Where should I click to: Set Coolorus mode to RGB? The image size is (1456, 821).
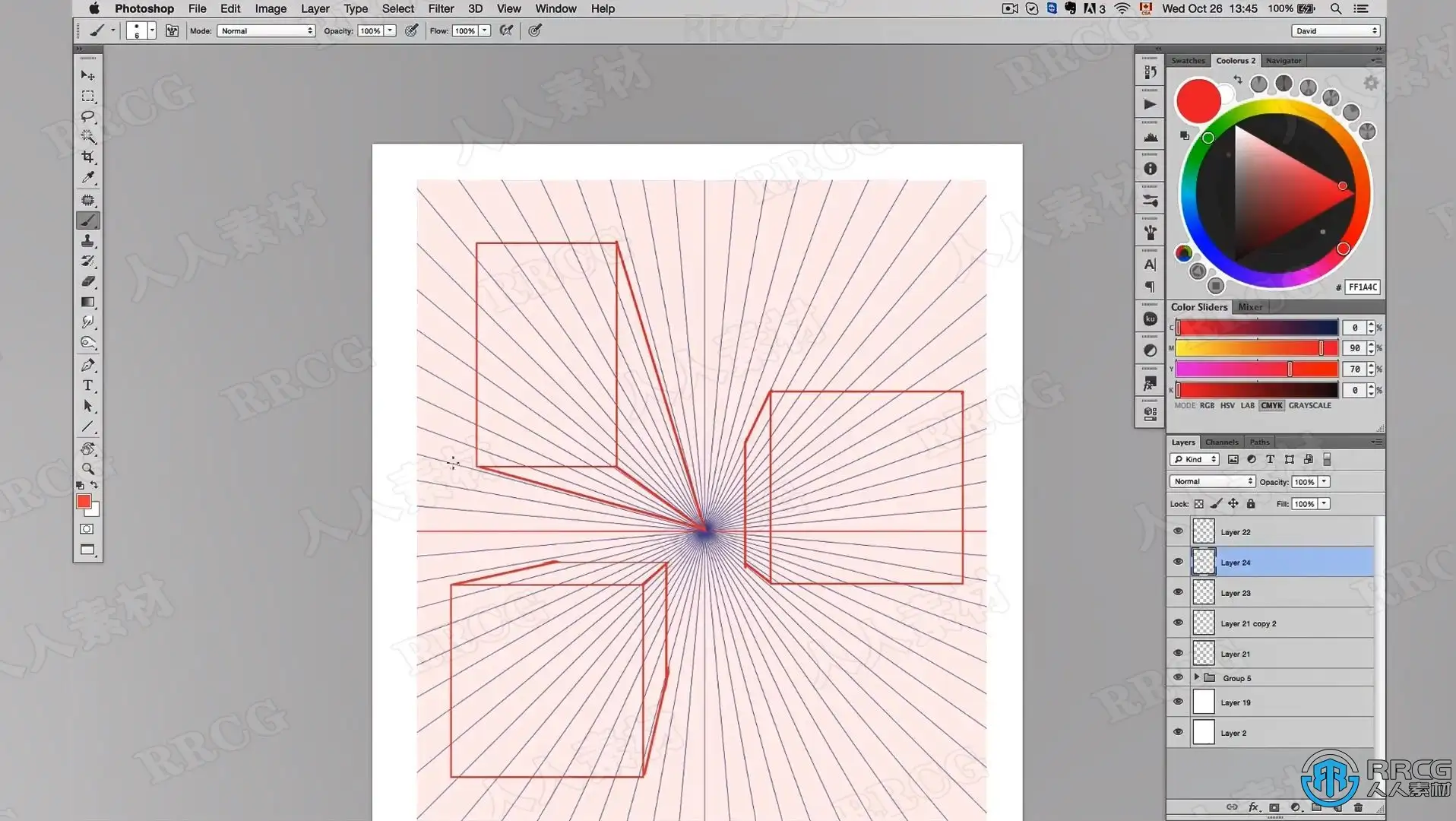tap(1207, 405)
